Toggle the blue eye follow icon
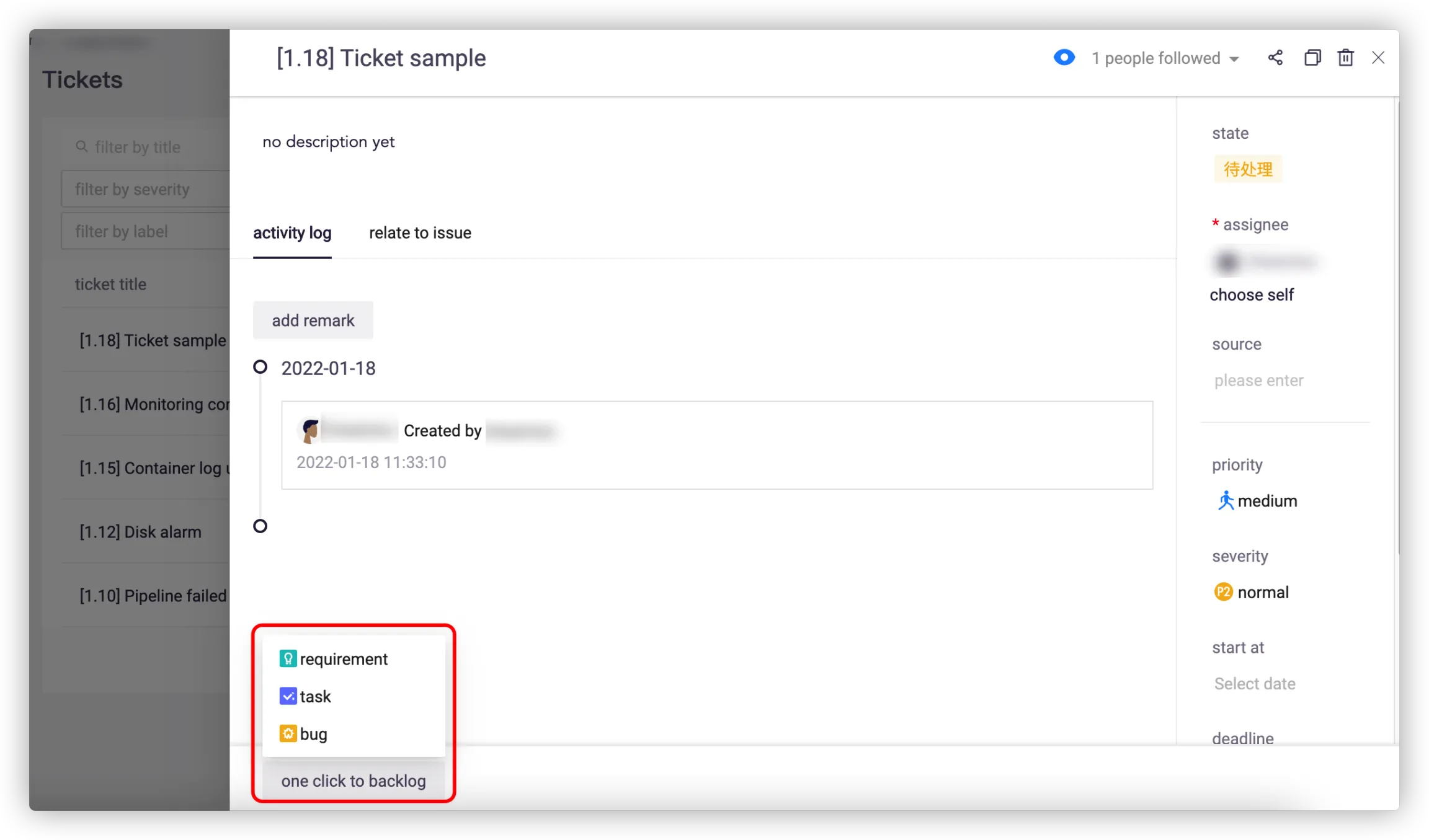This screenshot has height=840, width=1429. (1064, 58)
